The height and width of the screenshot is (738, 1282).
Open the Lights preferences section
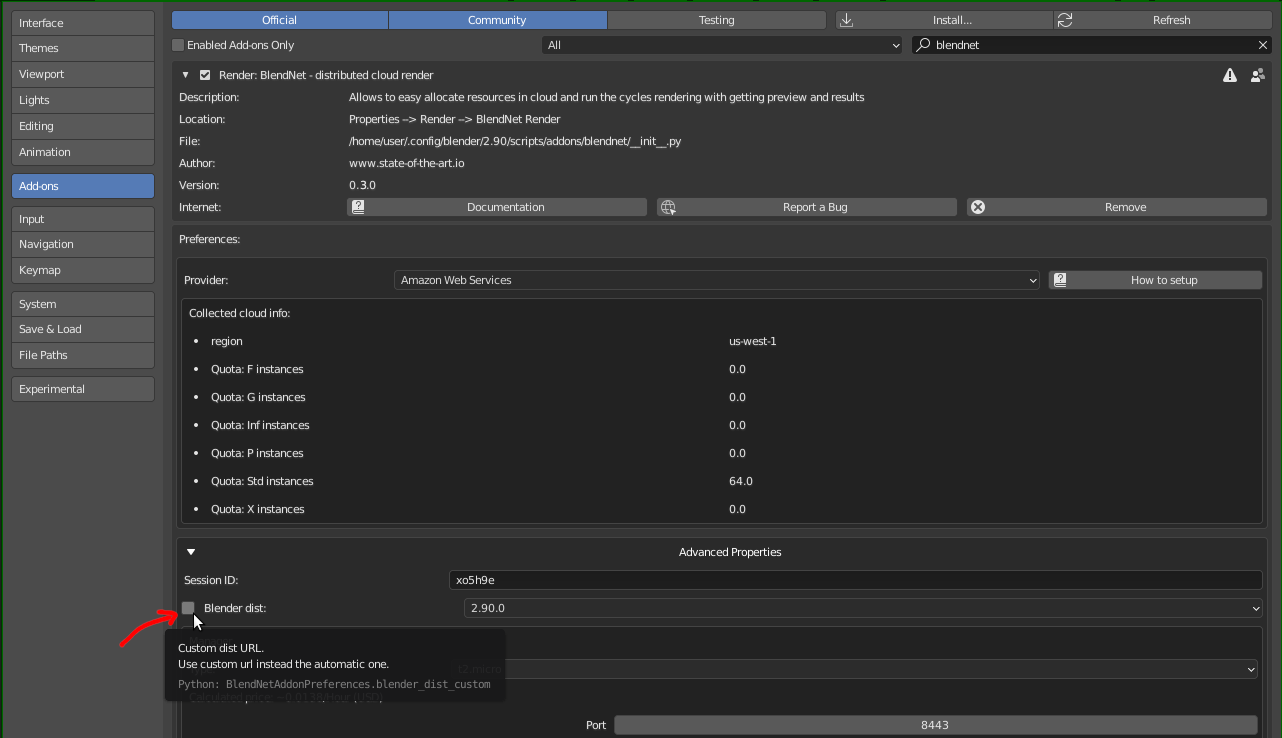(x=83, y=100)
